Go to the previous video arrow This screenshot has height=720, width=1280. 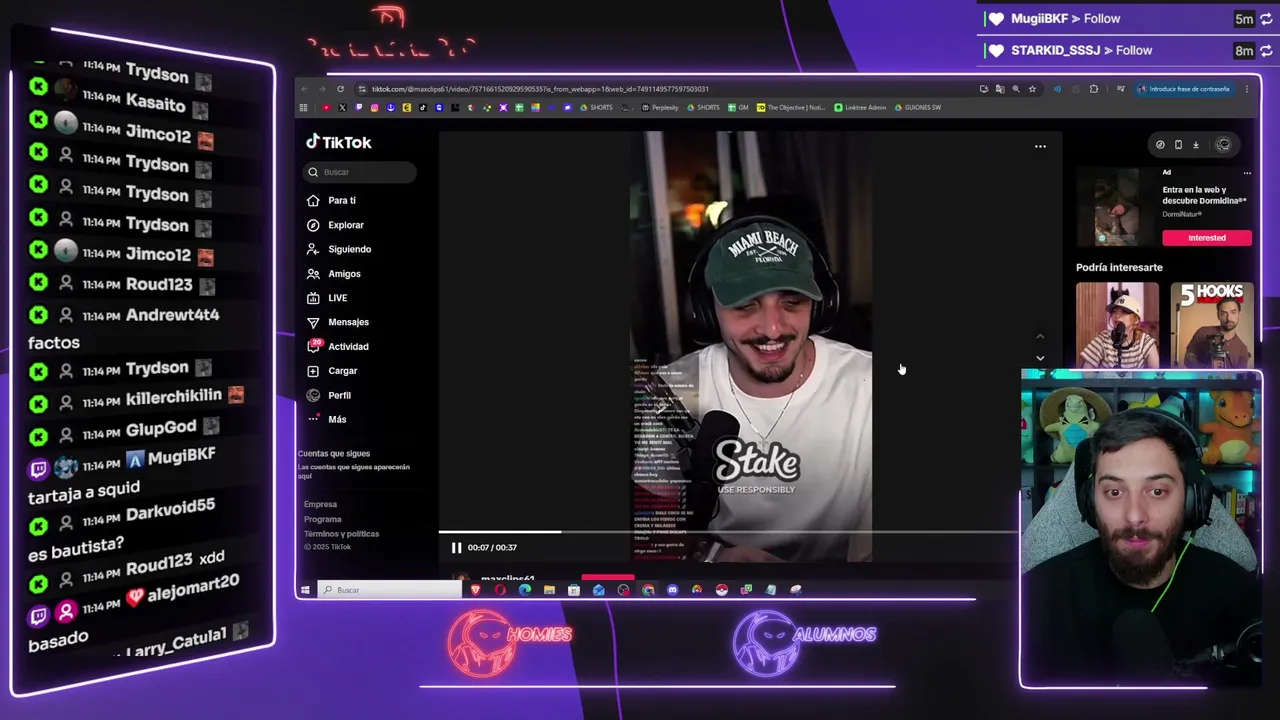[x=1040, y=337]
